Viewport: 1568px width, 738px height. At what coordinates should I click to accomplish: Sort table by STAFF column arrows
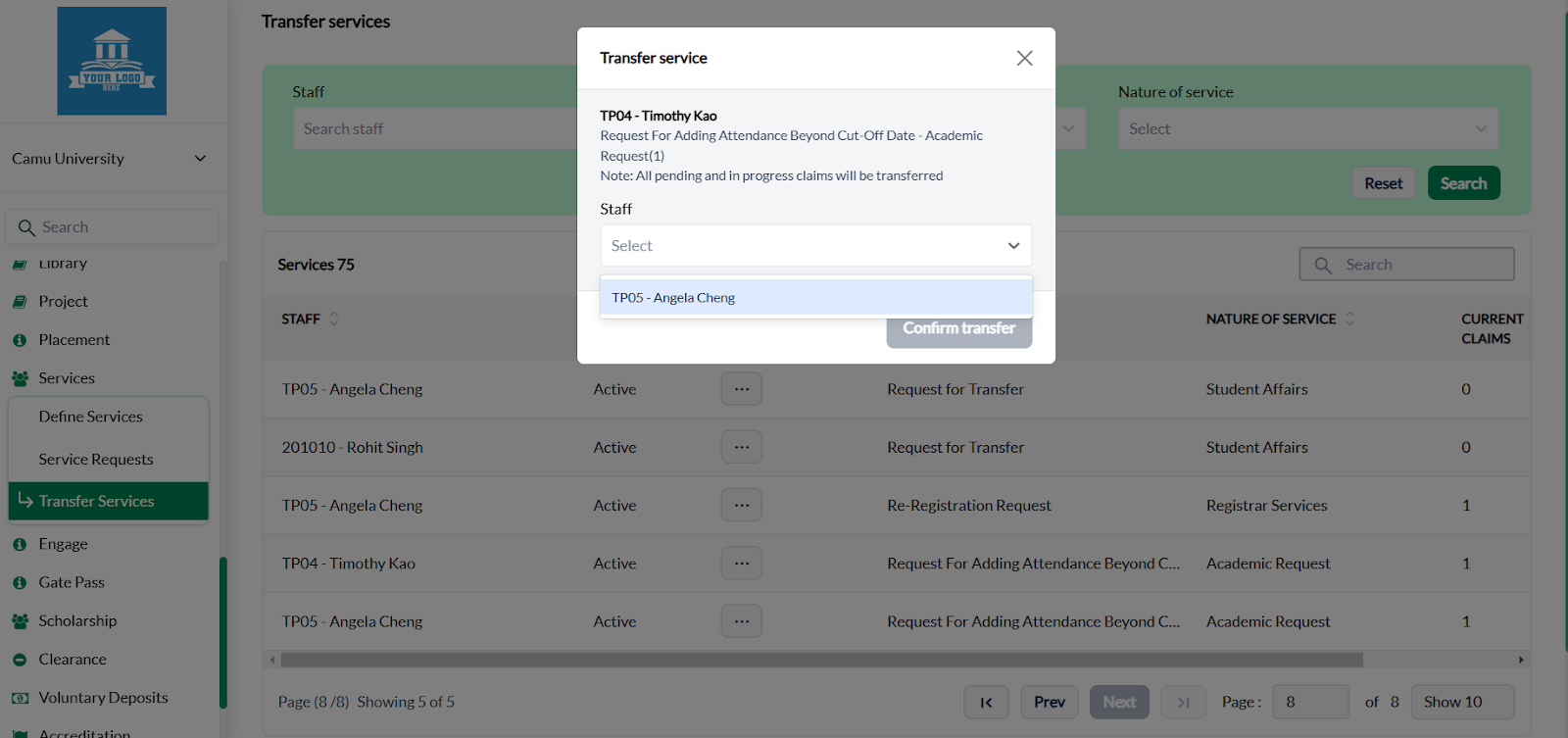click(x=333, y=319)
